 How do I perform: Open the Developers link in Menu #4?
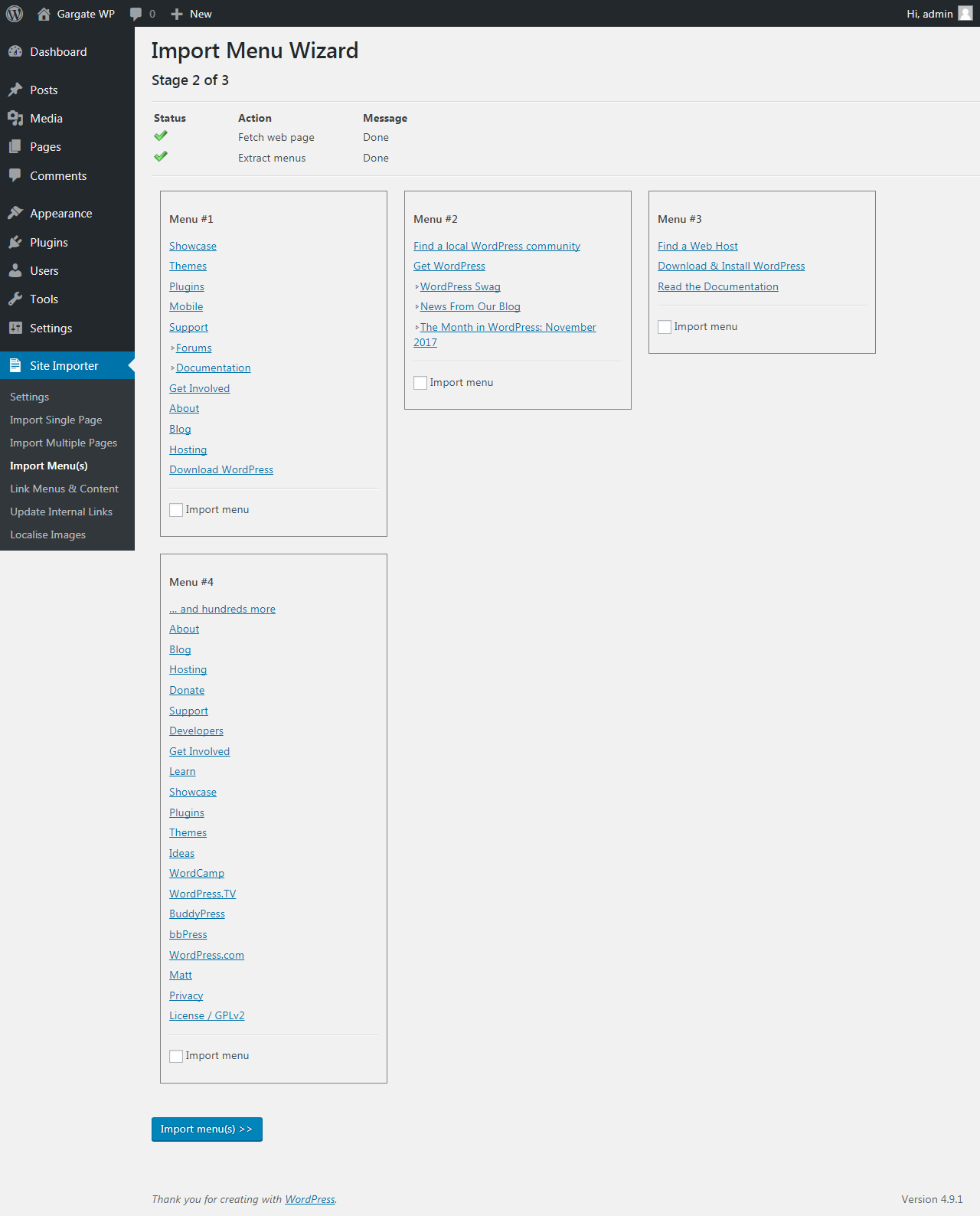196,731
